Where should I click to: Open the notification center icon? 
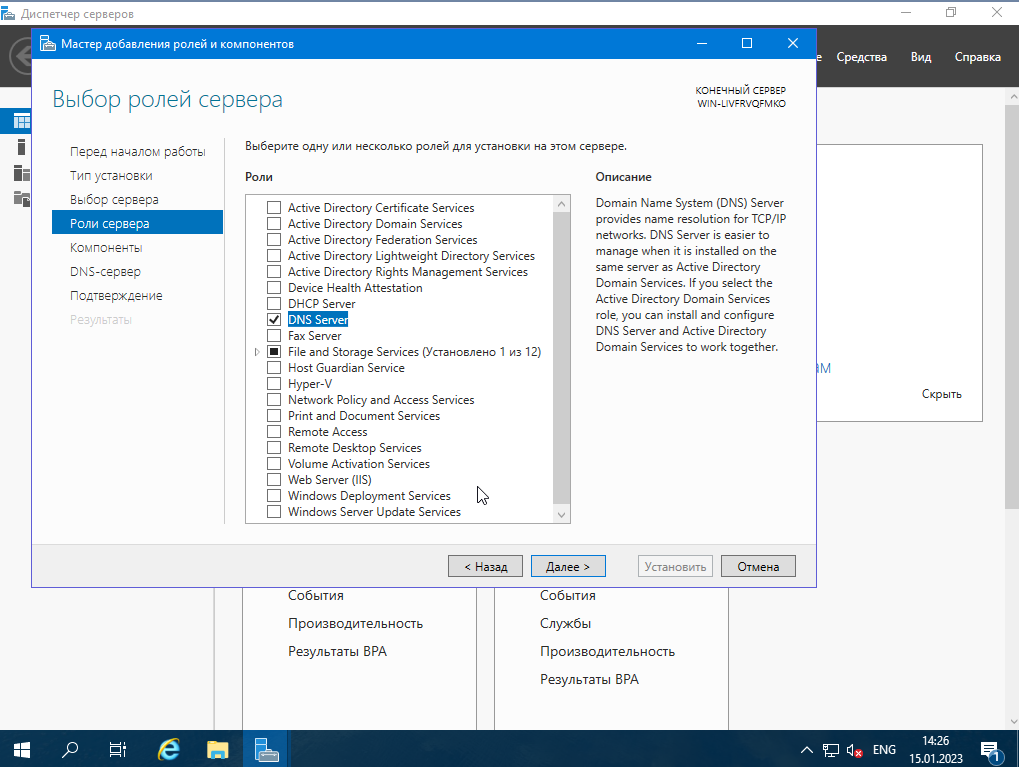(x=990, y=751)
